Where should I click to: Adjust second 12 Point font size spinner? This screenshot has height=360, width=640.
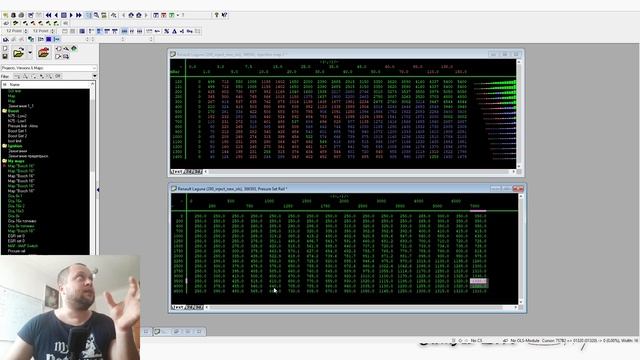[x=53, y=31]
